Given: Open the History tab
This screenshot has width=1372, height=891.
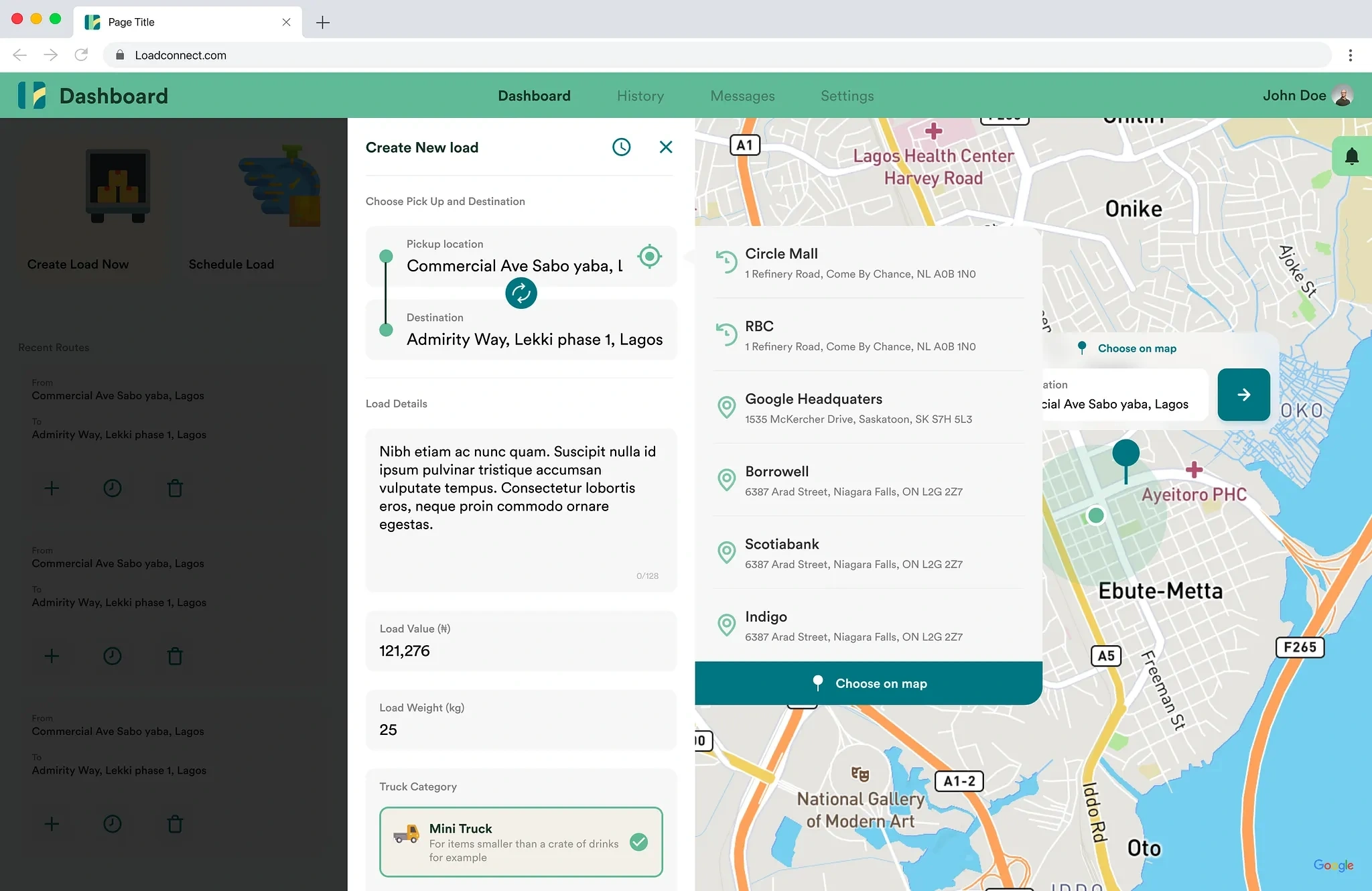Looking at the screenshot, I should click(640, 96).
